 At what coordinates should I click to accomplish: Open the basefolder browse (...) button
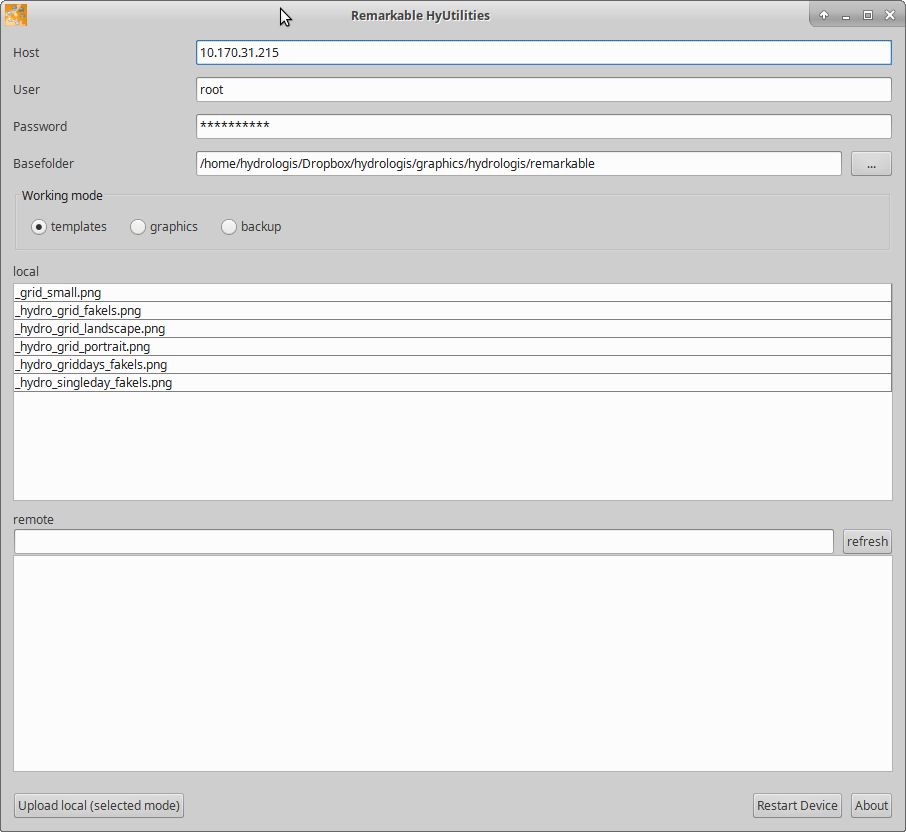[871, 164]
